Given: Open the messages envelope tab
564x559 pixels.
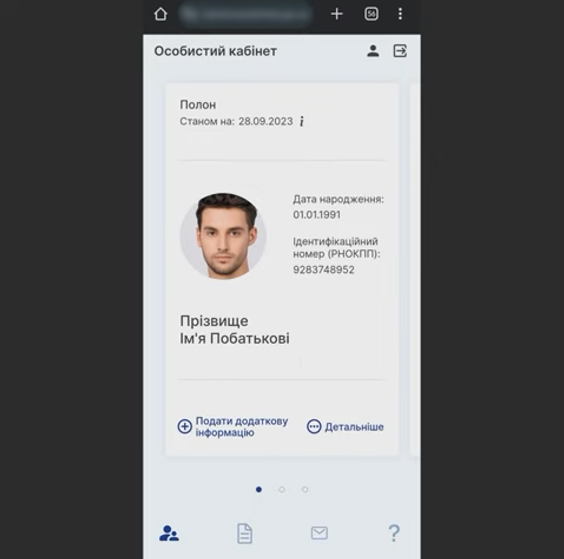Looking at the screenshot, I should [319, 533].
